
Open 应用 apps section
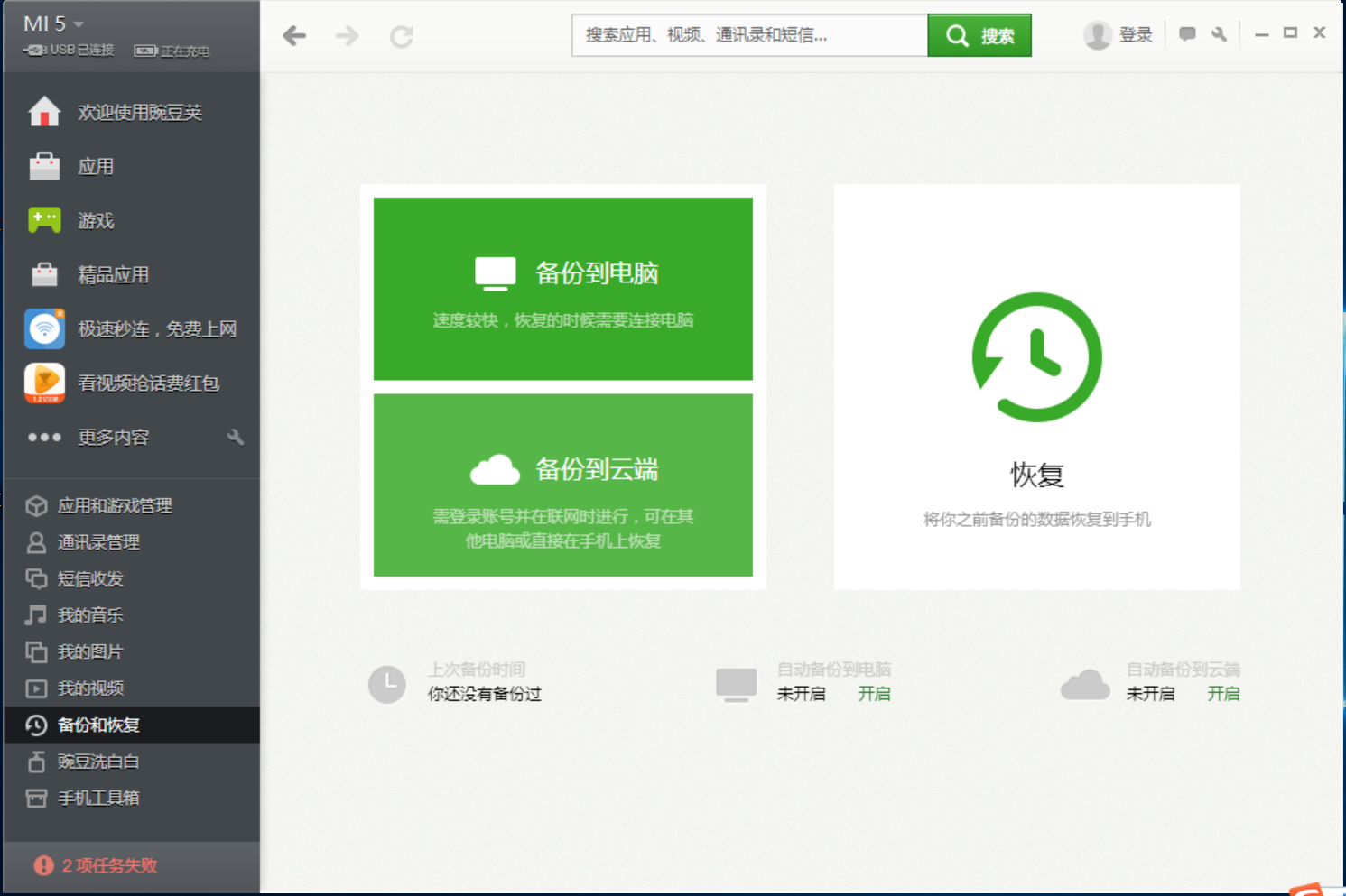(131, 166)
